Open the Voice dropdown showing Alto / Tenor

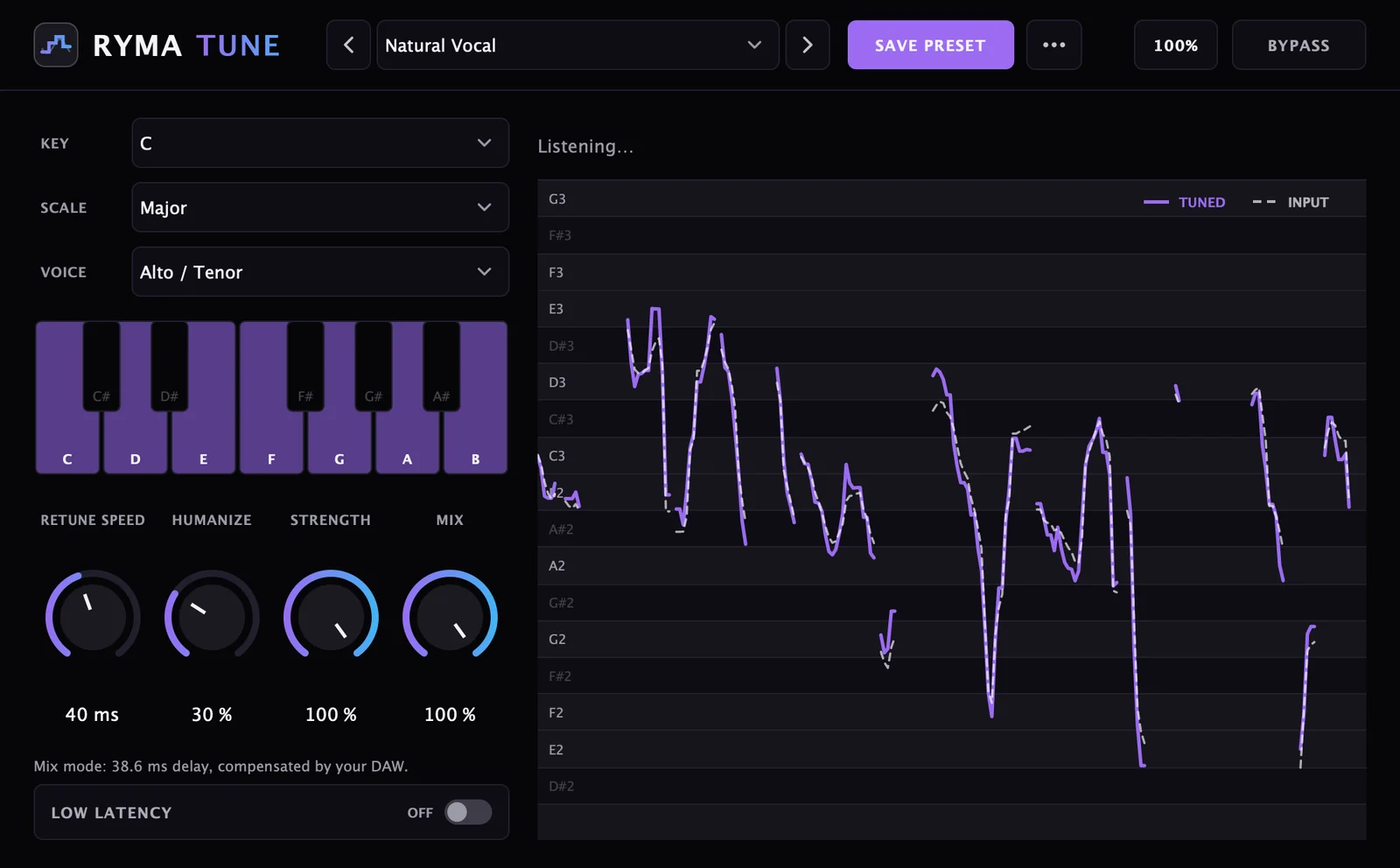coord(320,272)
